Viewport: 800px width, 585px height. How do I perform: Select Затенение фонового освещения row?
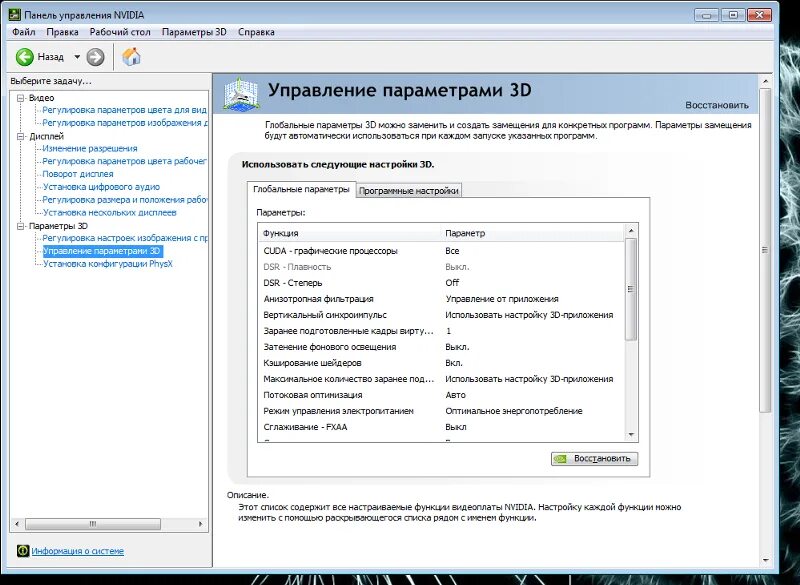[x=441, y=347]
